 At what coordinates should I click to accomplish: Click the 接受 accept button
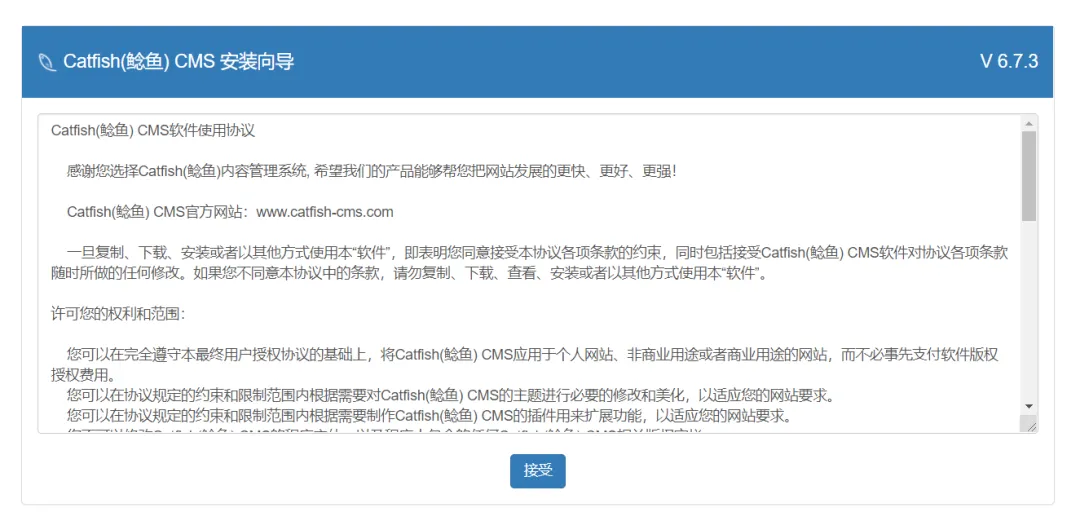click(537, 471)
